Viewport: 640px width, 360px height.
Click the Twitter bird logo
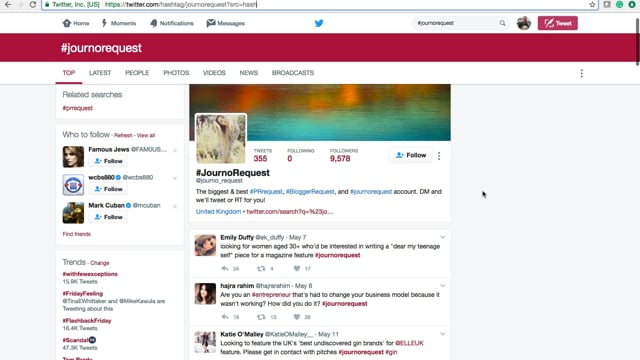tap(319, 23)
